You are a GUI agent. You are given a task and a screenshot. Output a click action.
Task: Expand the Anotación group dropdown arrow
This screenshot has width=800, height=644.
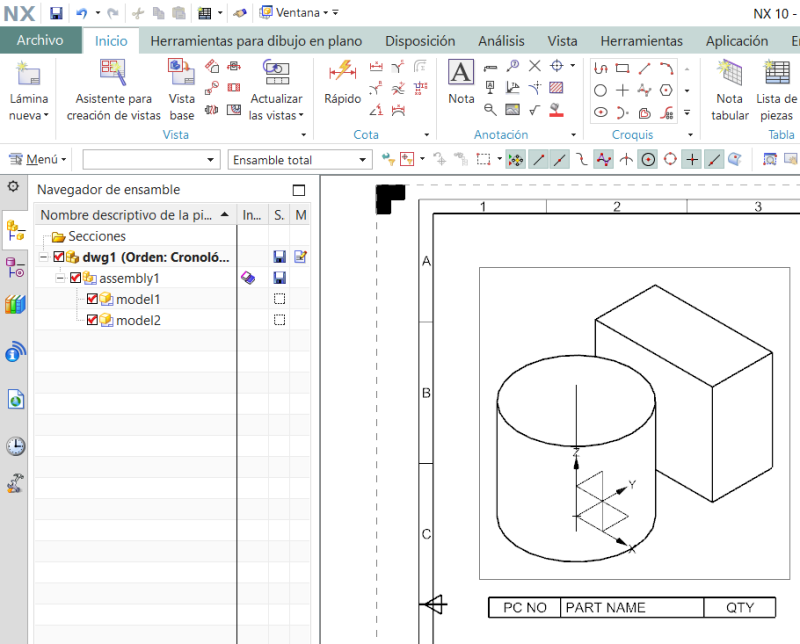coord(573,135)
